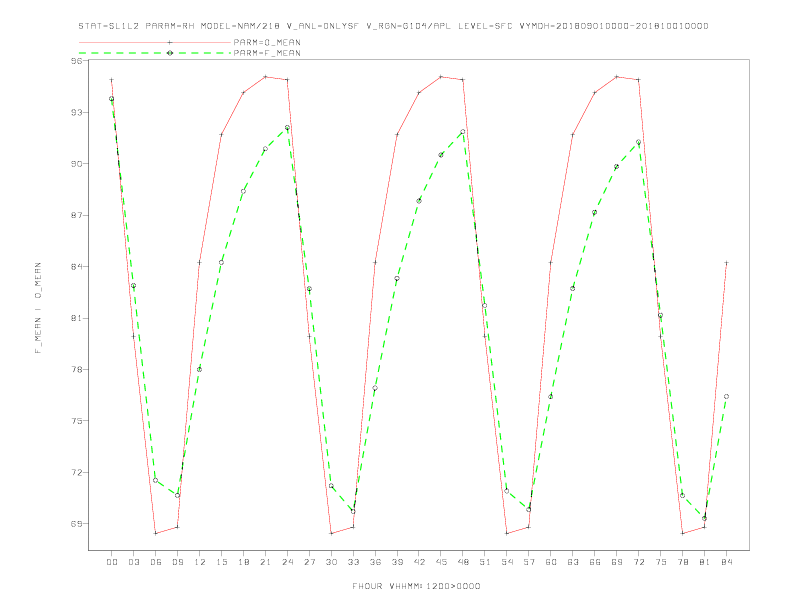
Task: Click y-axis tick value 84
Action: [77, 267]
